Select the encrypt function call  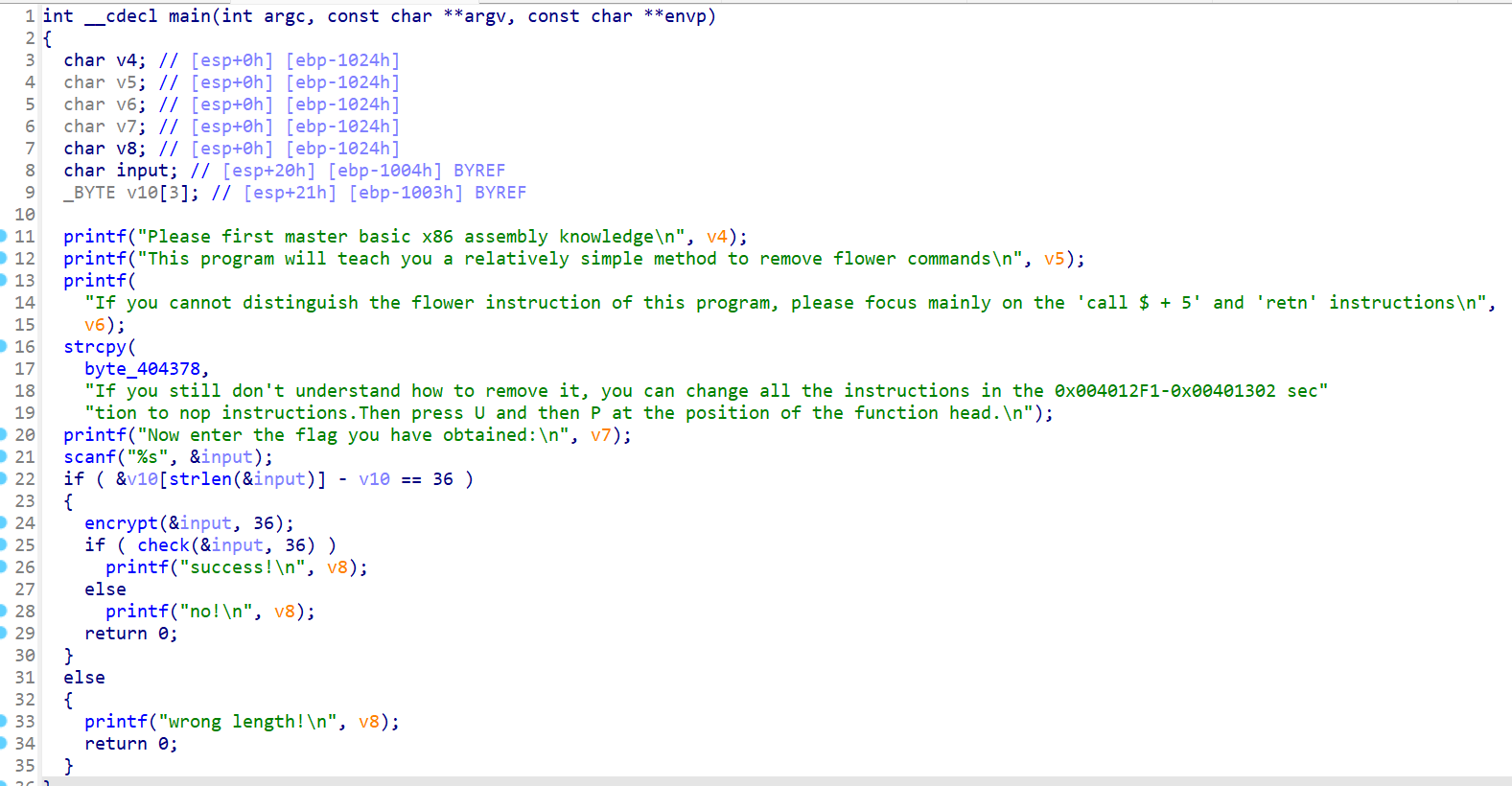121,523
